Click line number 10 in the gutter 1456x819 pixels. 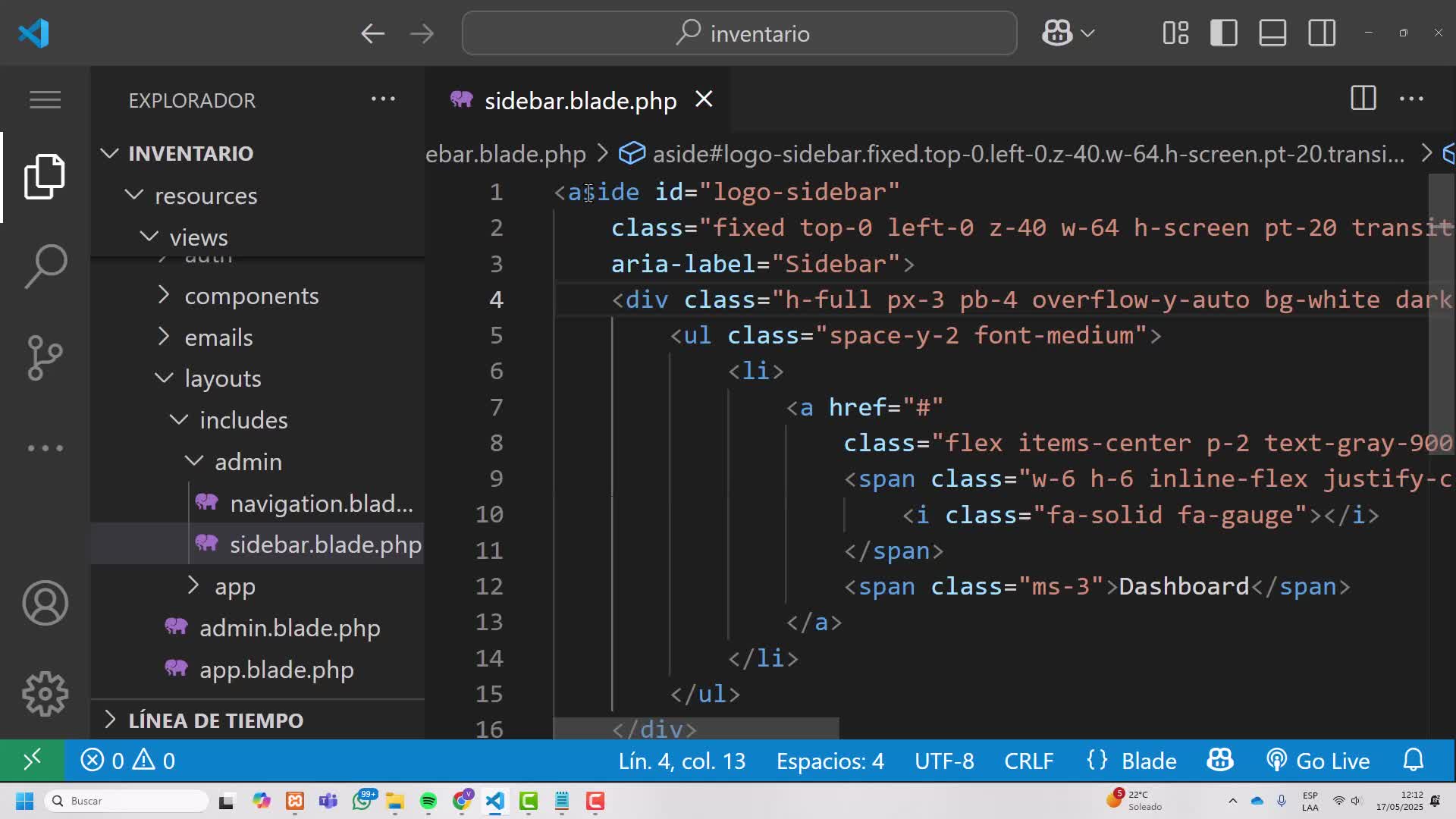(489, 514)
